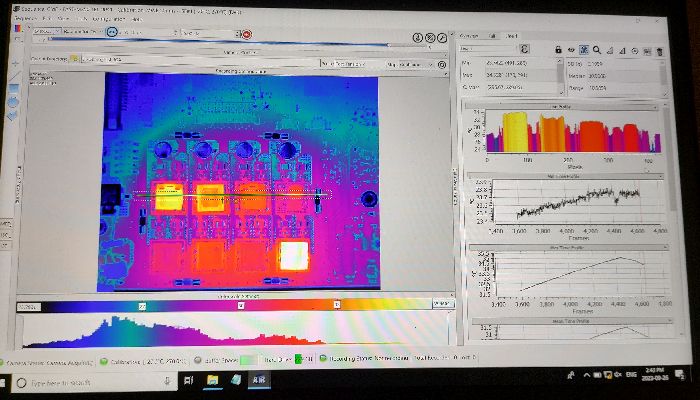Toggle the highlighted blue icon next to the eye

pyautogui.click(x=583, y=50)
